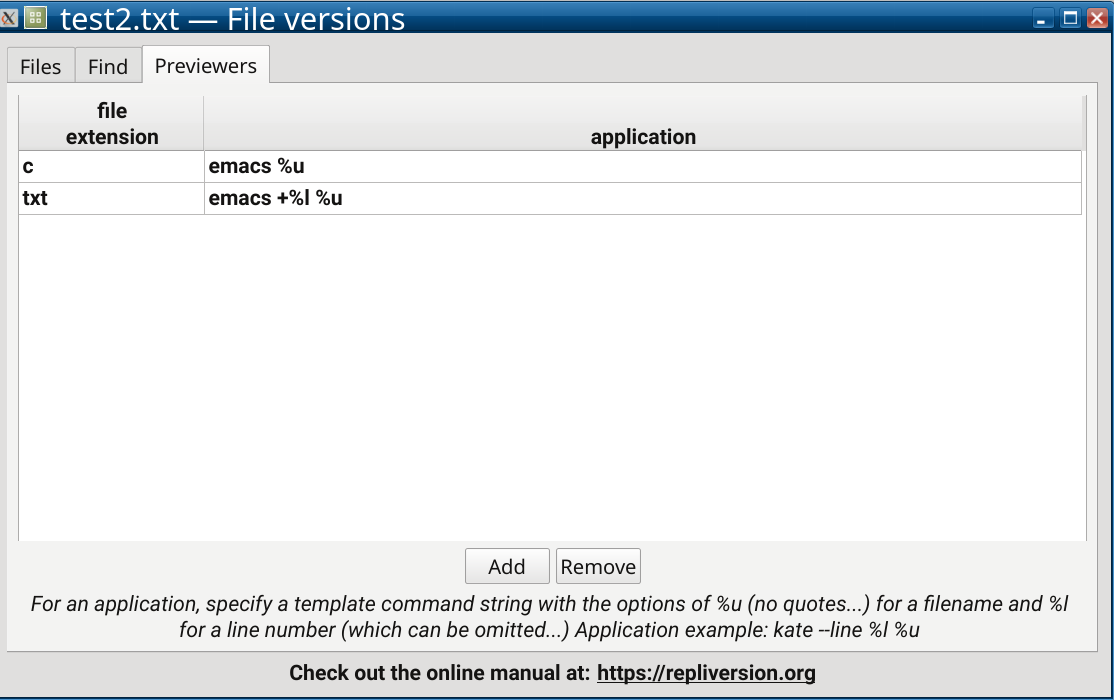This screenshot has width=1114, height=700.
Task: Open the repliversion.org manual link
Action: click(706, 673)
